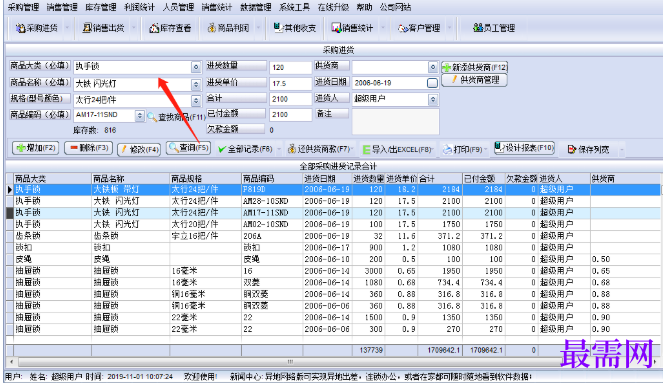Image resolution: width=672 pixels, height=385 pixels.
Task: Sort by the 进货日期 column header
Action: click(x=327, y=178)
